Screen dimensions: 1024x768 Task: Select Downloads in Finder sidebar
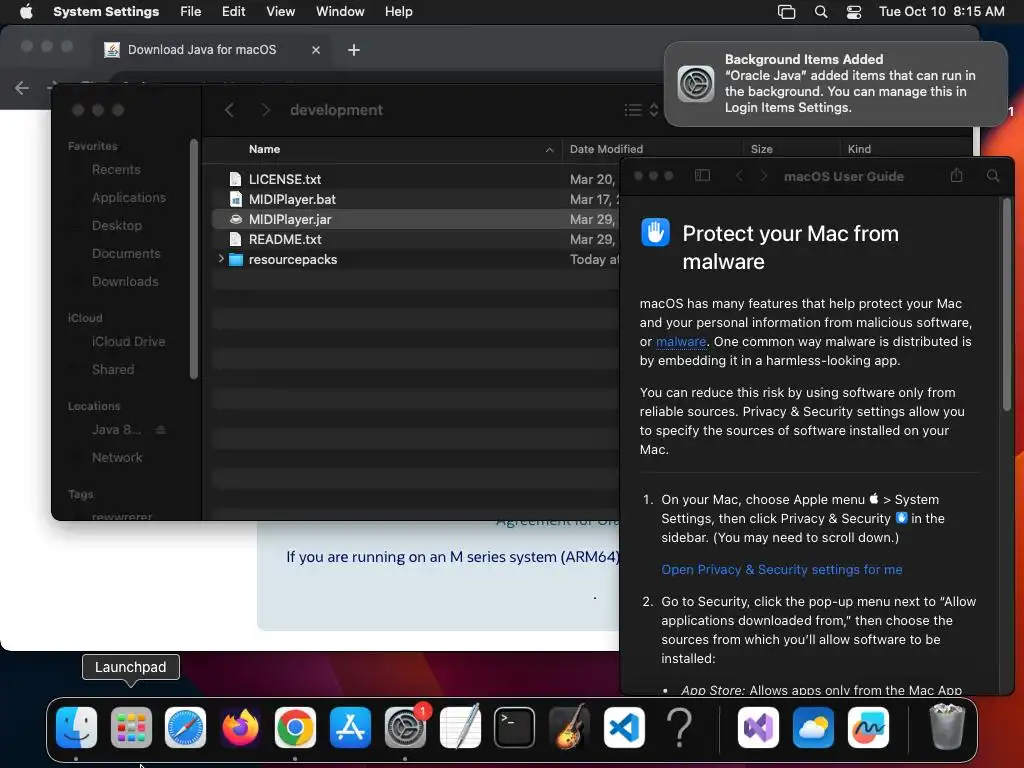pos(125,282)
